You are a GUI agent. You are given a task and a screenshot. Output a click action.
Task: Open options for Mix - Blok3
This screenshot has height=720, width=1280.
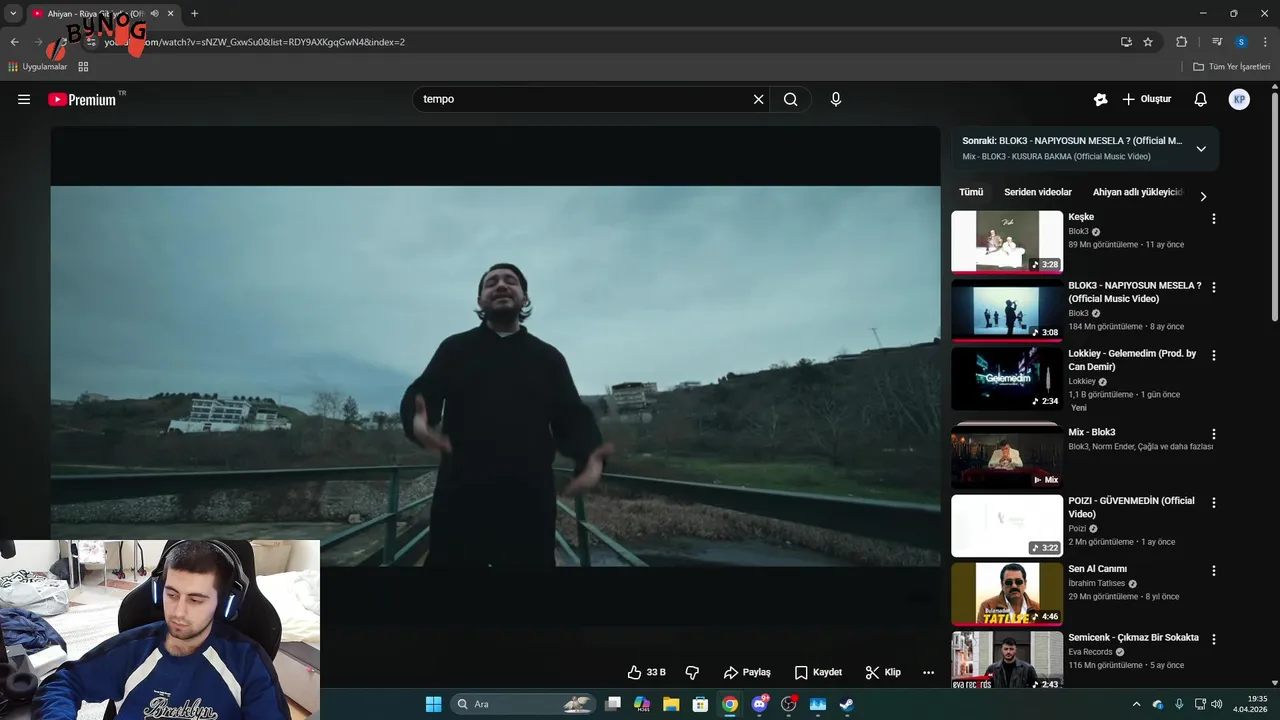click(x=1214, y=434)
